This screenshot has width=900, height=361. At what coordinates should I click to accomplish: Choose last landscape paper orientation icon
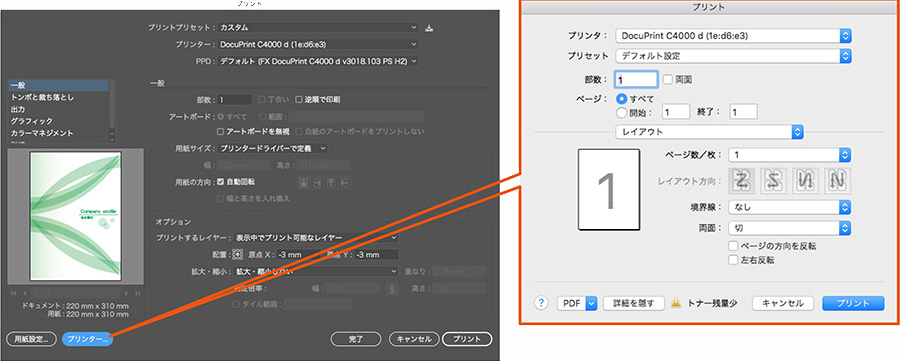(344, 183)
